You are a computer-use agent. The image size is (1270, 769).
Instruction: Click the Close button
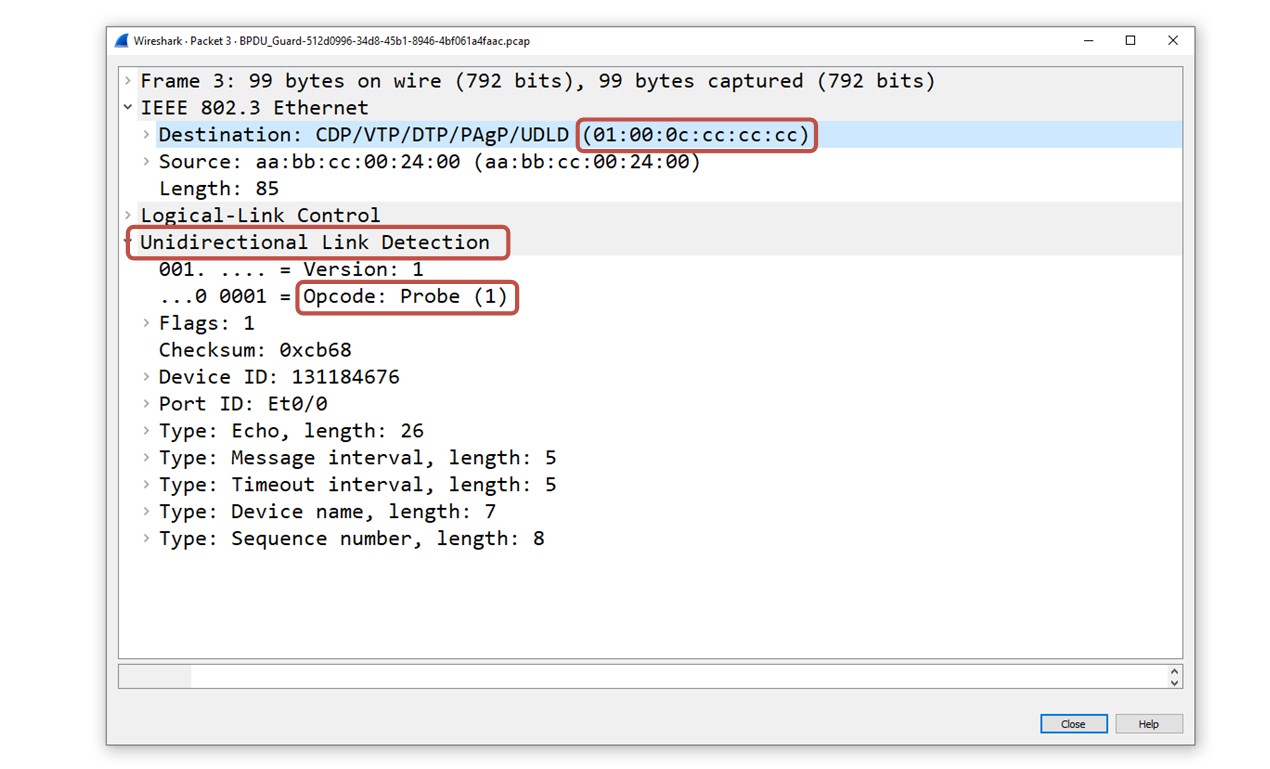tap(1073, 724)
